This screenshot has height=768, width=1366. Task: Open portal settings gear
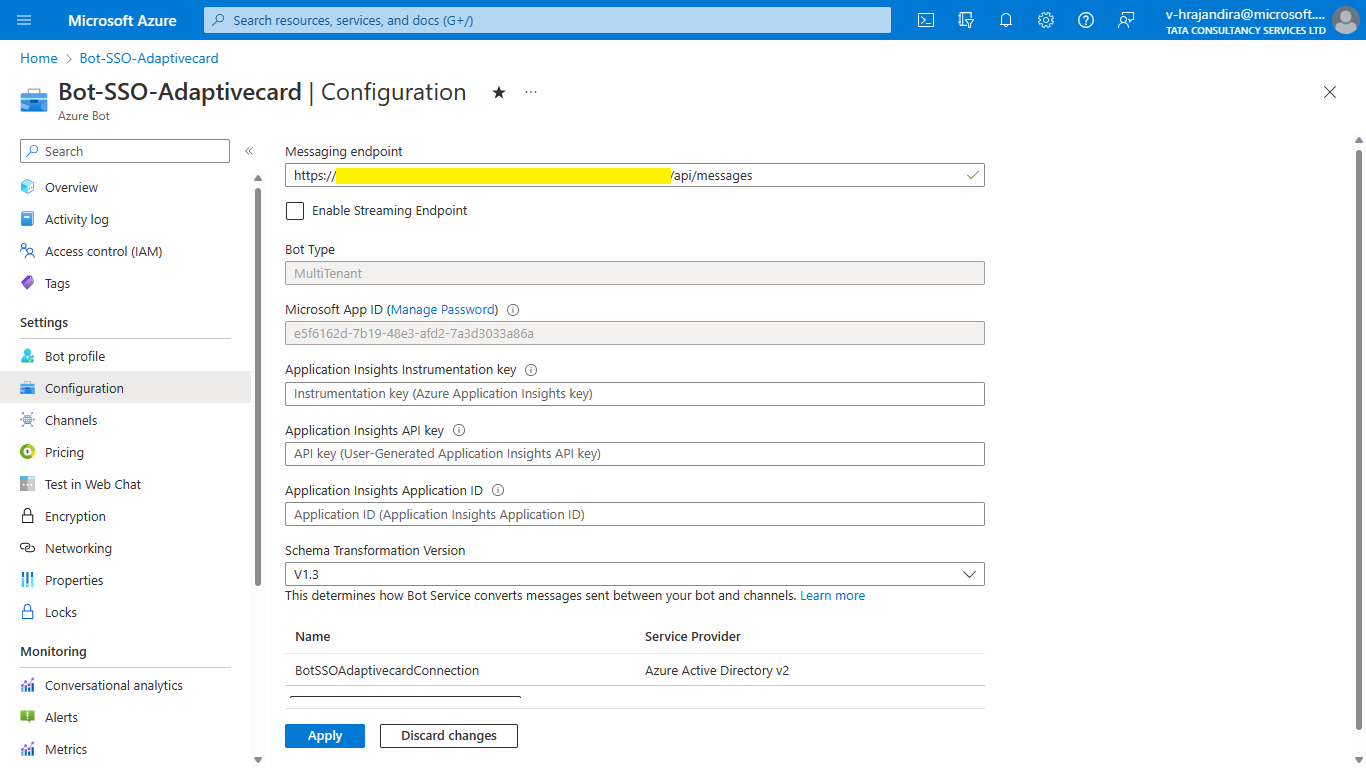(x=1046, y=20)
